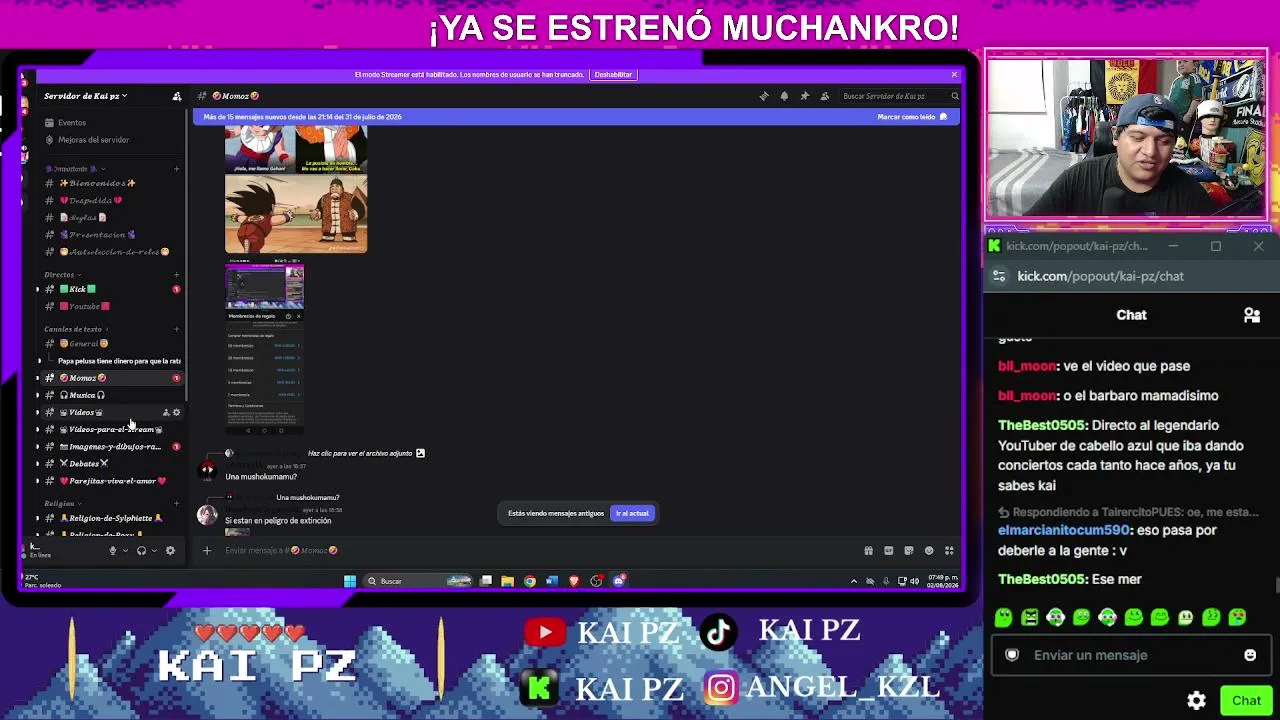Open the Parejitas-viva-el-amor channel
Screen dimensions: 1280x720
tap(110, 481)
